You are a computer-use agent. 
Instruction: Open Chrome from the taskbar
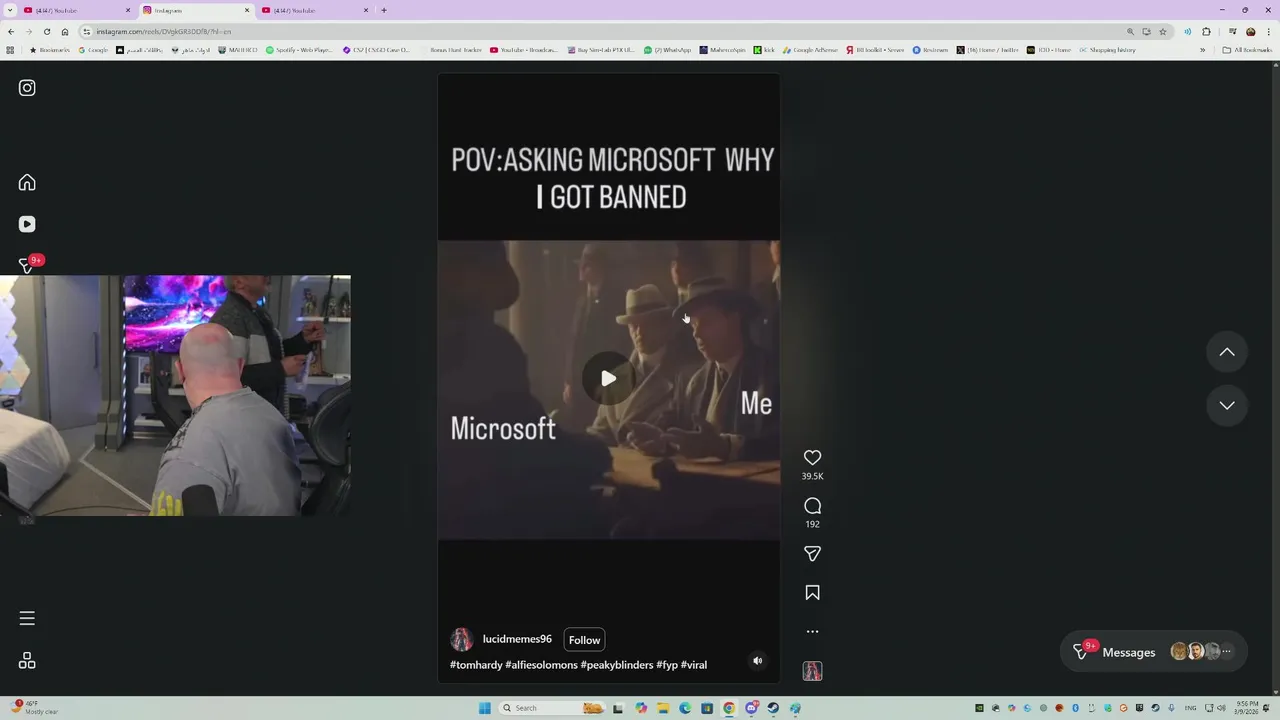point(729,708)
